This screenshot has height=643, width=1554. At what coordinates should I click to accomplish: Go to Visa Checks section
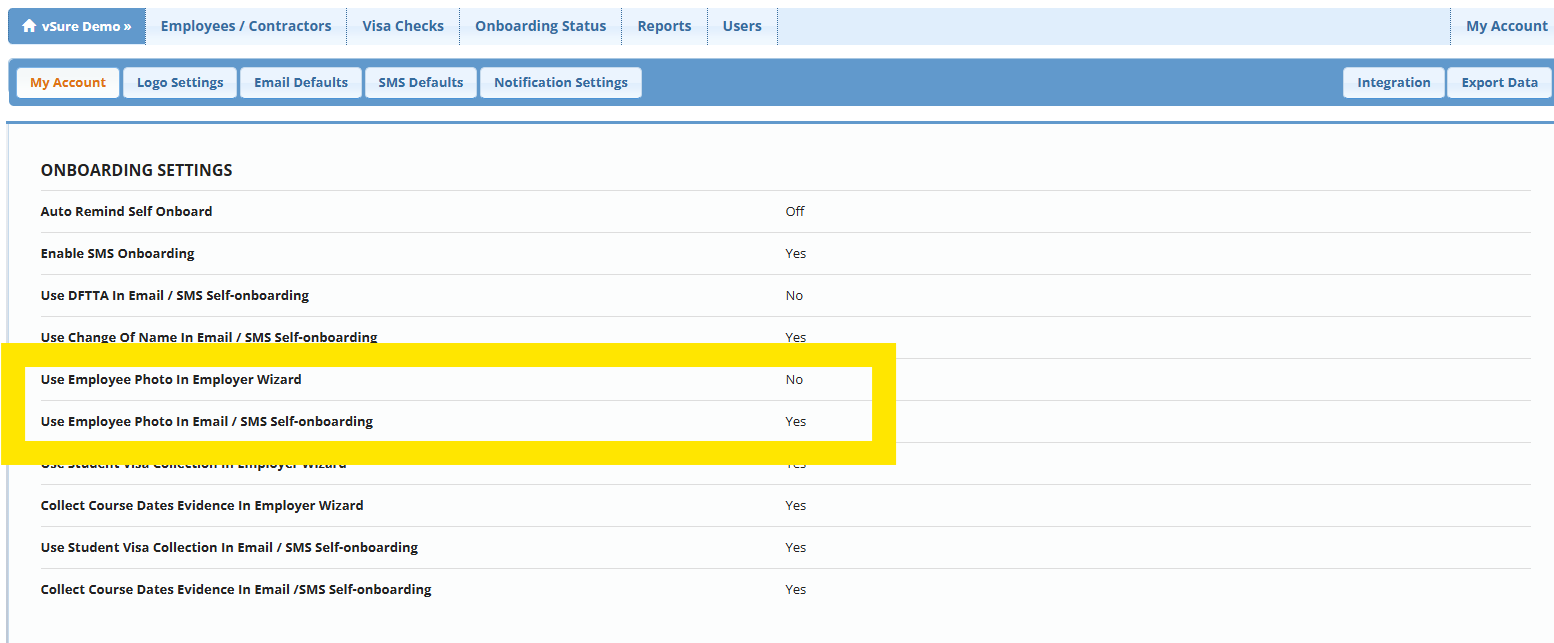[403, 26]
